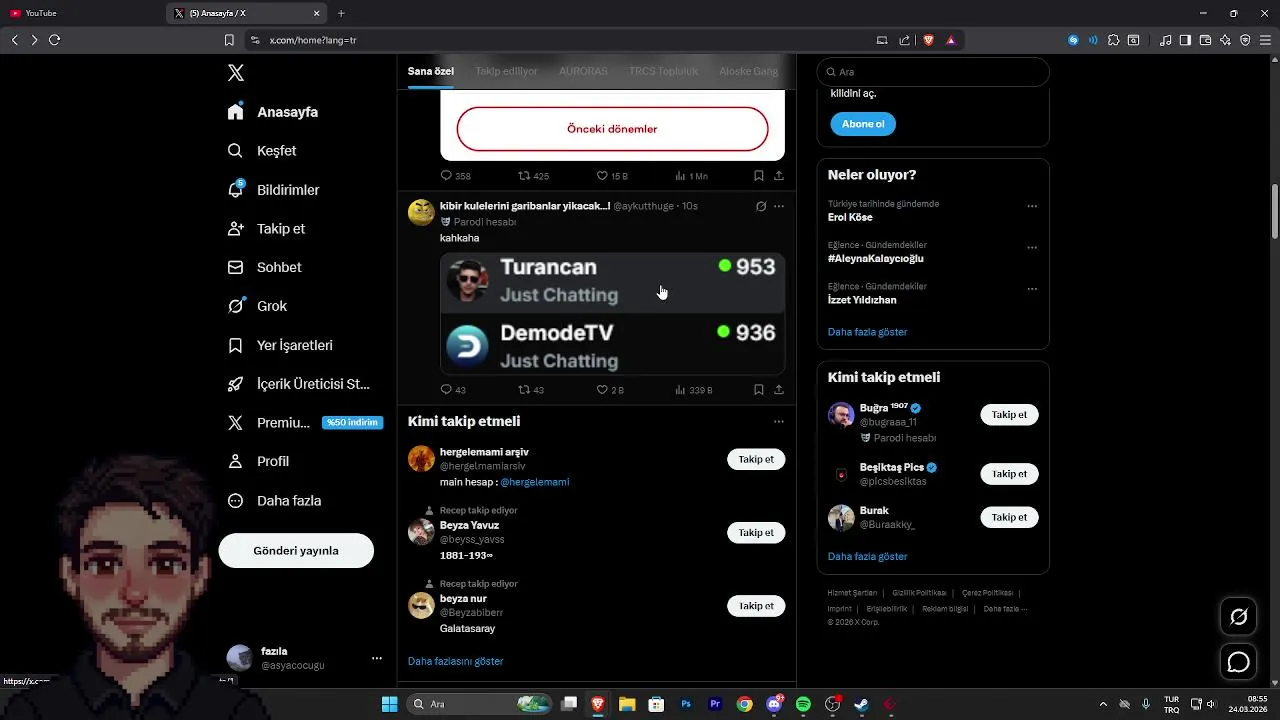Follow Buğra 1907 account

click(x=1009, y=415)
